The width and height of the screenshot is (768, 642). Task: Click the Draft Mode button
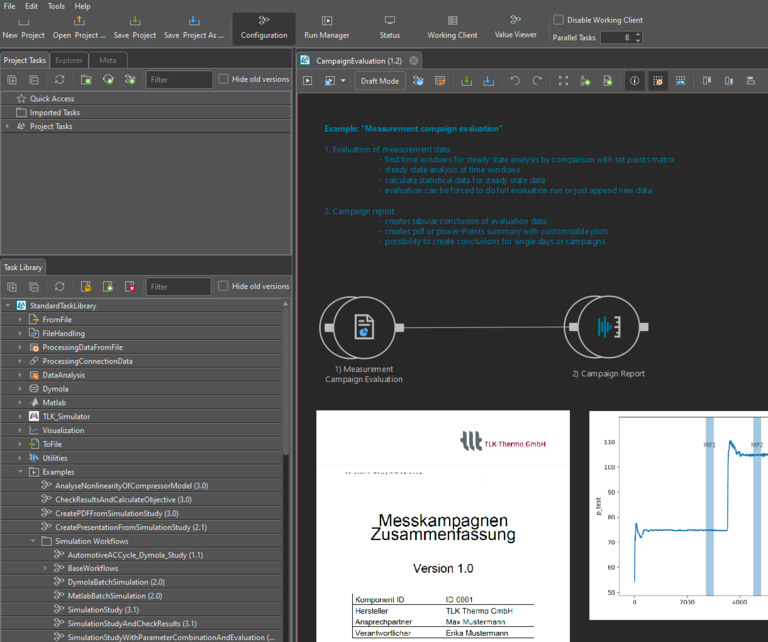(379, 81)
